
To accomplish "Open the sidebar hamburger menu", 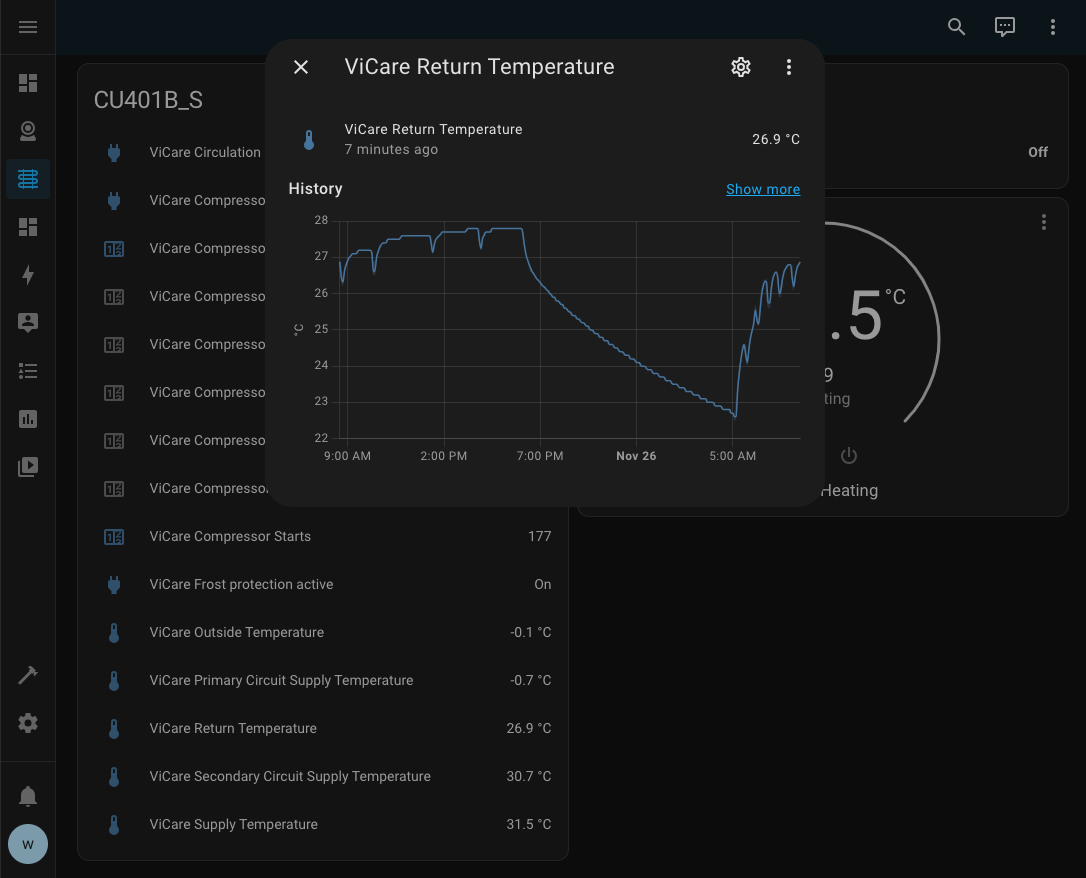I will 28,27.
